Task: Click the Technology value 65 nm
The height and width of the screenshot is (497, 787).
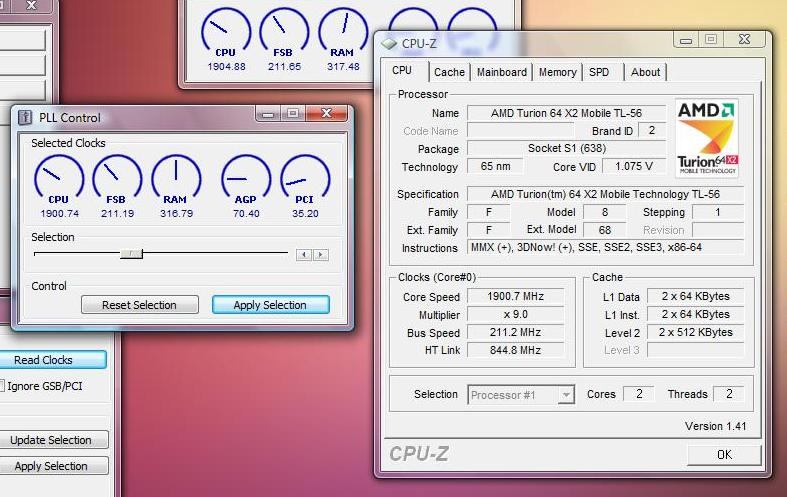Action: click(x=495, y=166)
